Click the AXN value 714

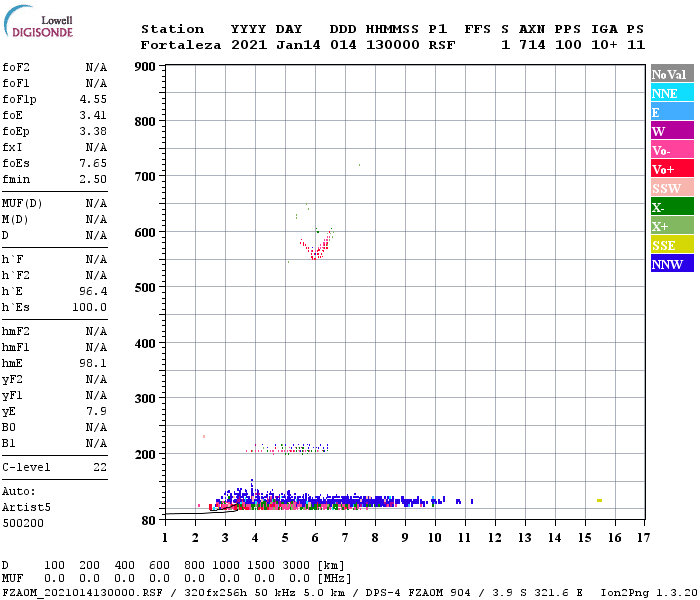[532, 45]
